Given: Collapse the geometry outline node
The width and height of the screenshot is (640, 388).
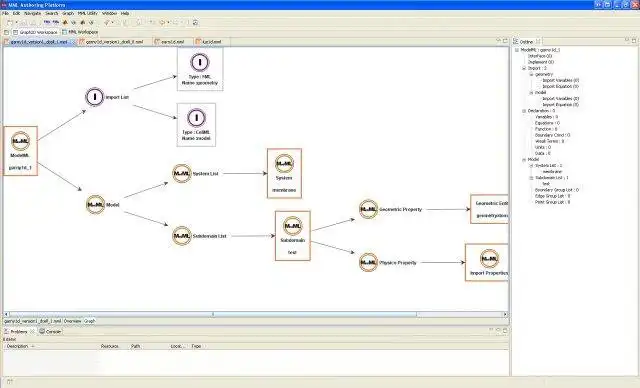Looking at the screenshot, I should (531, 74).
